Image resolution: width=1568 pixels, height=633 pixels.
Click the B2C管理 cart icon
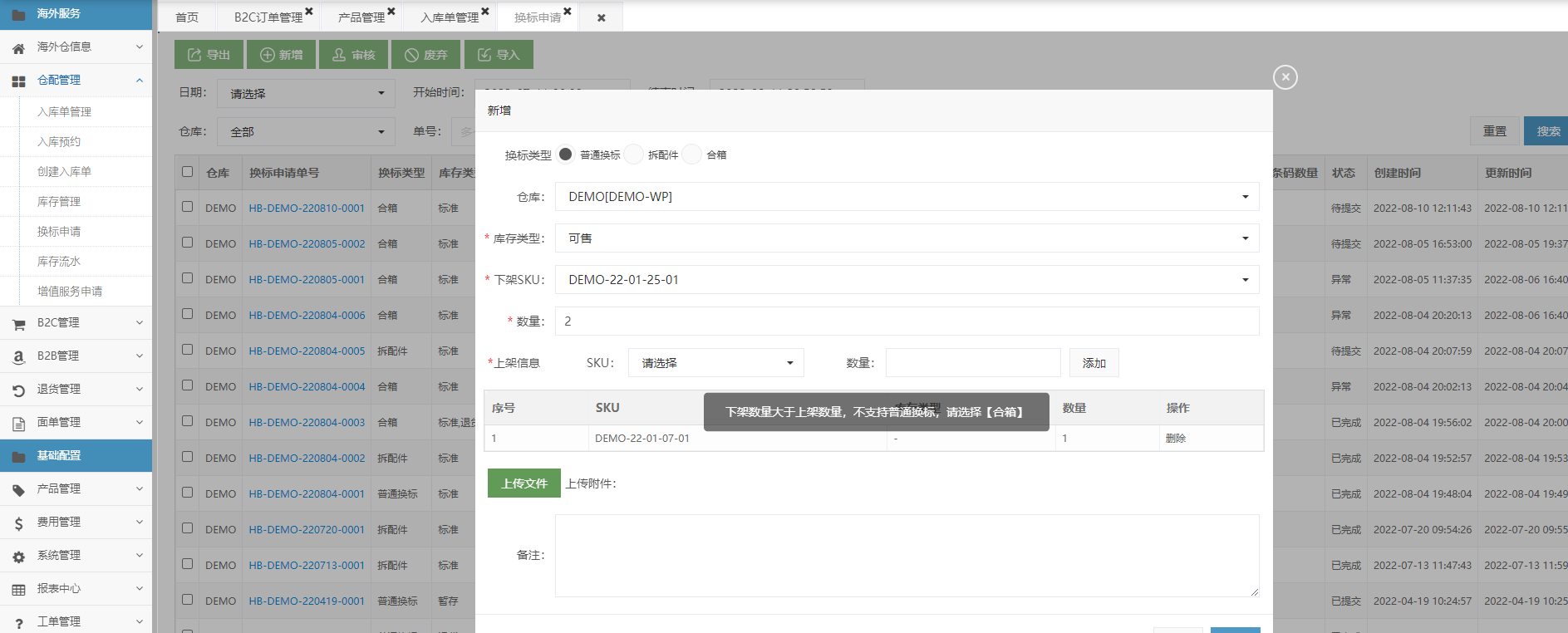tap(18, 324)
